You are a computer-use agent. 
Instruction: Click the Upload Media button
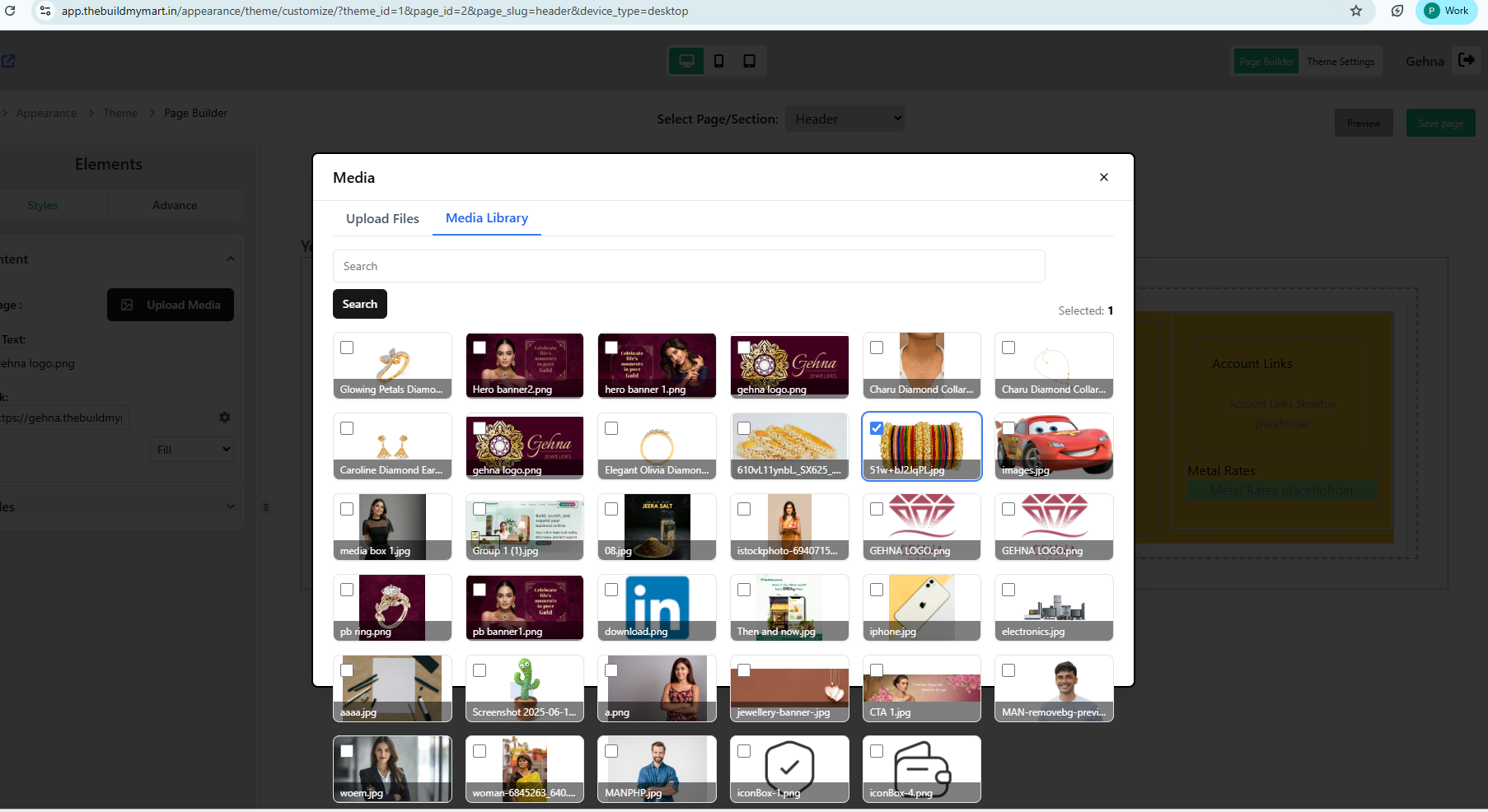click(171, 305)
